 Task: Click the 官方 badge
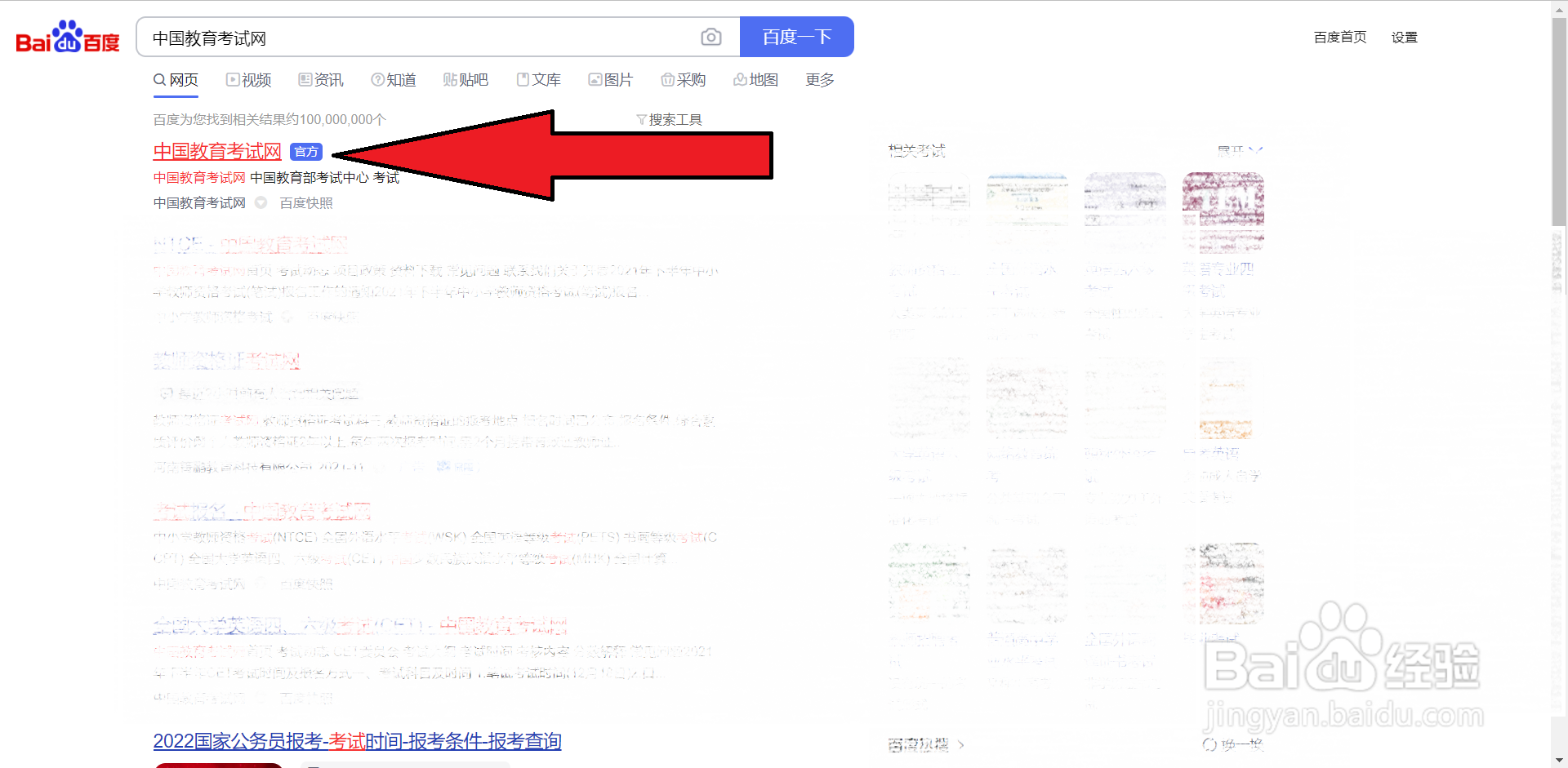pyautogui.click(x=306, y=152)
